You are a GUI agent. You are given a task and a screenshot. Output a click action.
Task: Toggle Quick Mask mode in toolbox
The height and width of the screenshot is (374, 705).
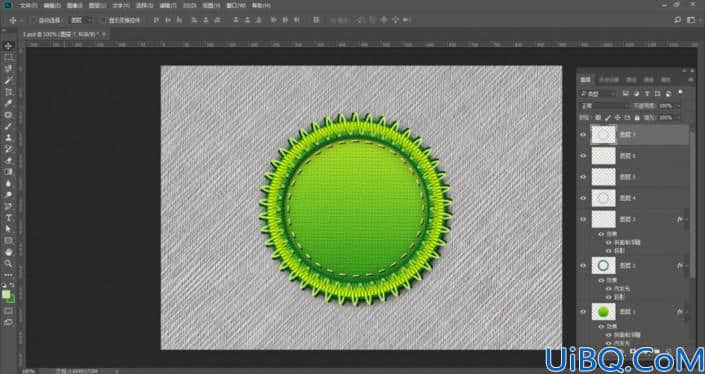9,311
